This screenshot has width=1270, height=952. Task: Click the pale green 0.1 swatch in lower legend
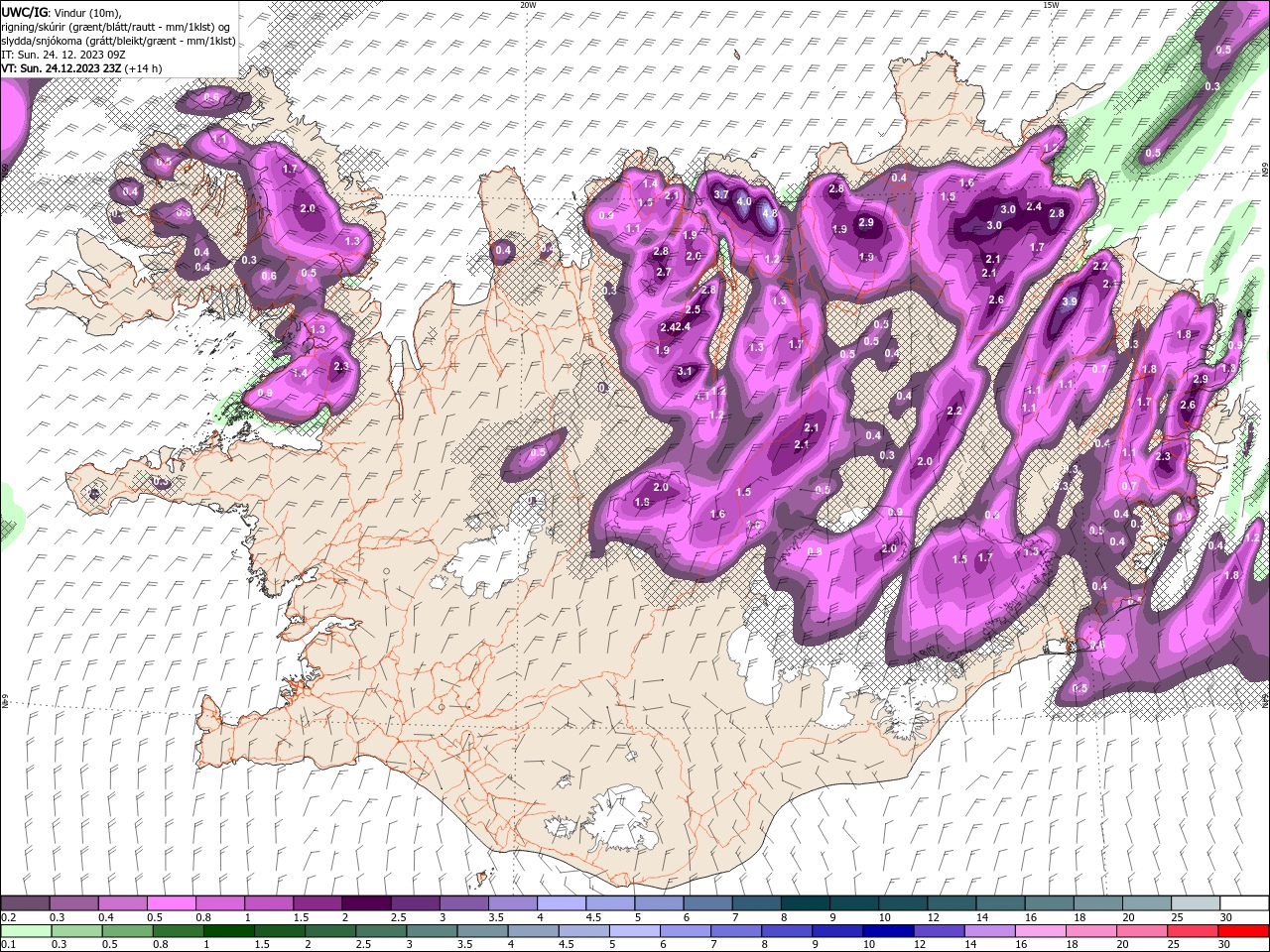pos(26,931)
